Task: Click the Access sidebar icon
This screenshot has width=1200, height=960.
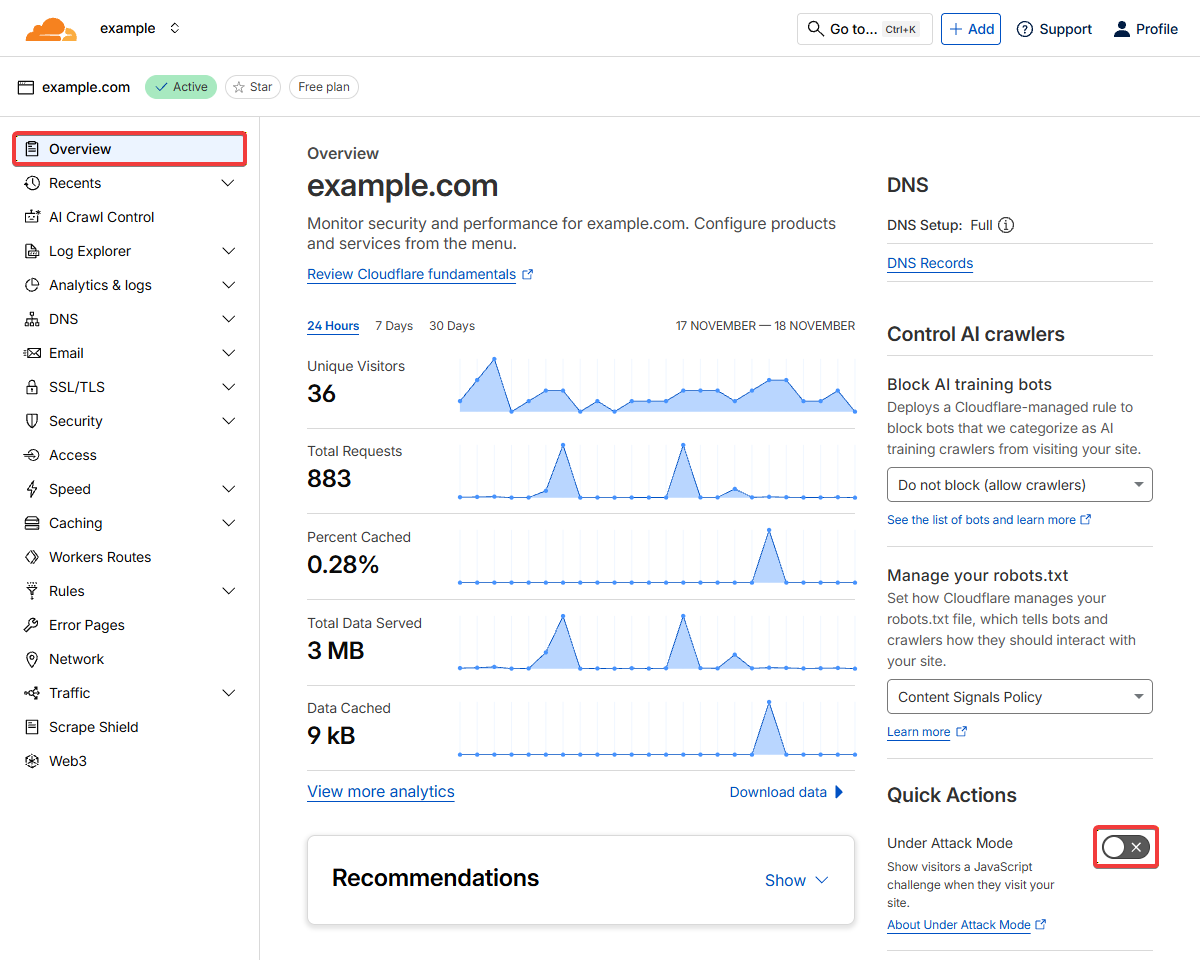Action: click(x=31, y=455)
